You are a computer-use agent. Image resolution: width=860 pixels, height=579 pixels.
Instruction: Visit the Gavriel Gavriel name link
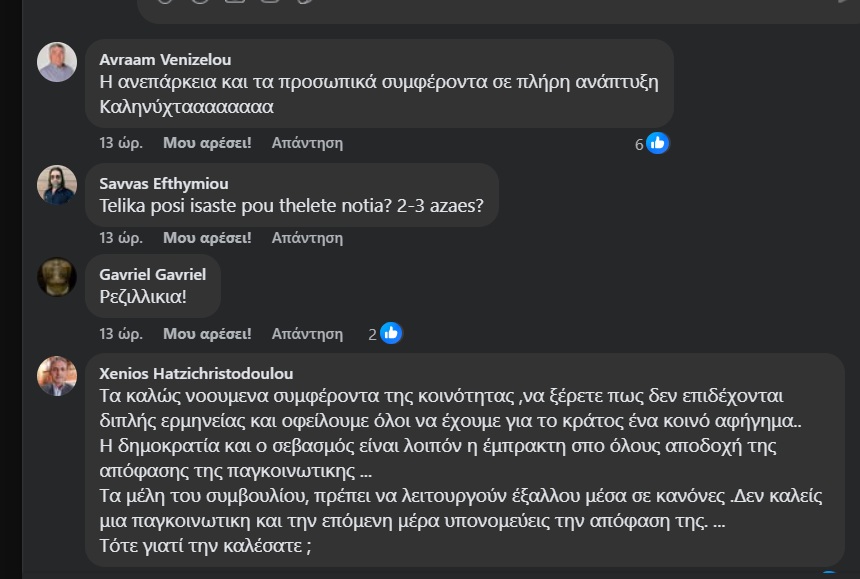[153, 274]
